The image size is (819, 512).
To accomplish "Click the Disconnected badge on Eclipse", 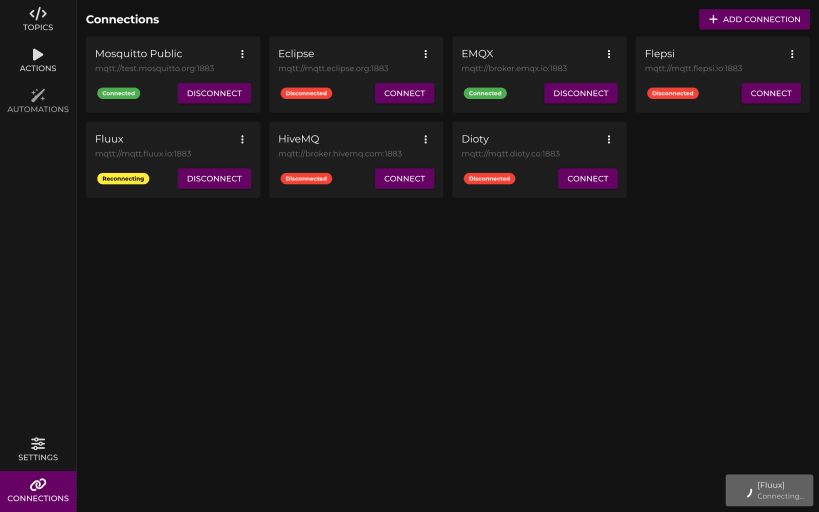I will (306, 94).
